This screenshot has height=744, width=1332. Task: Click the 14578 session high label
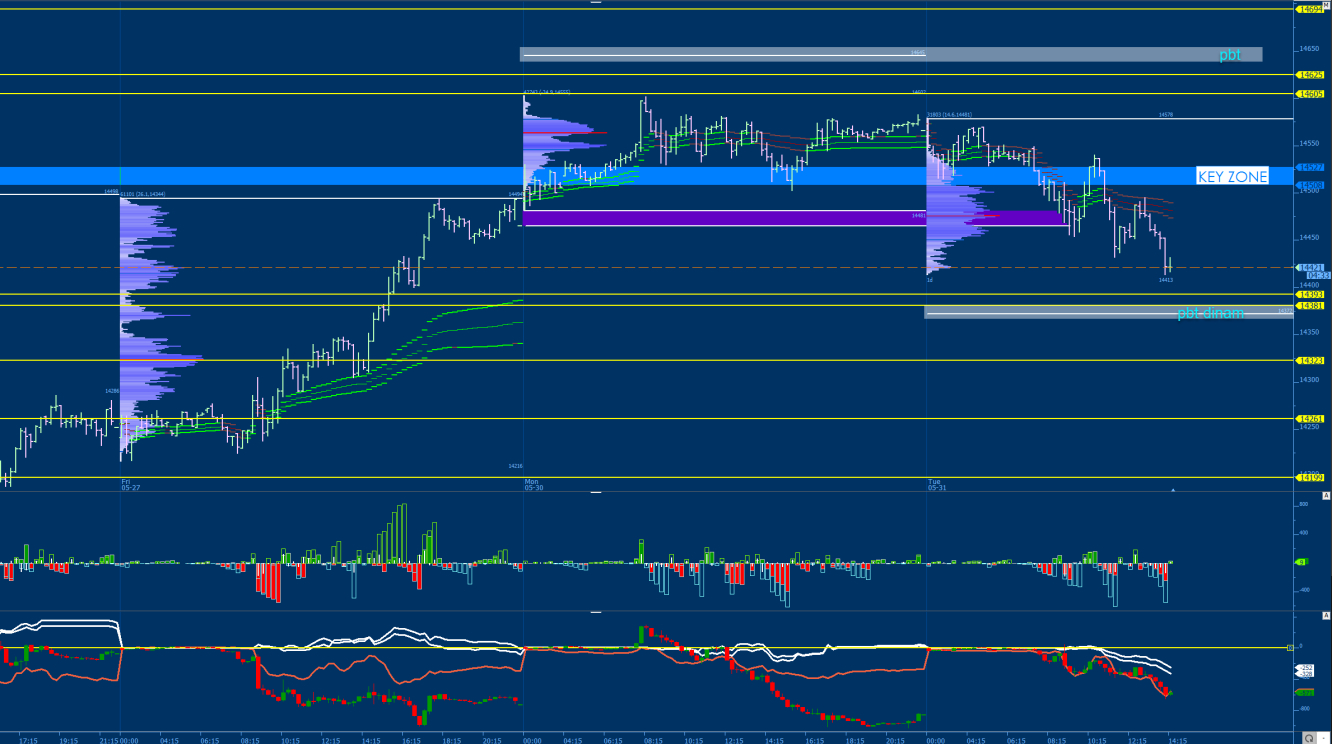pos(1166,115)
